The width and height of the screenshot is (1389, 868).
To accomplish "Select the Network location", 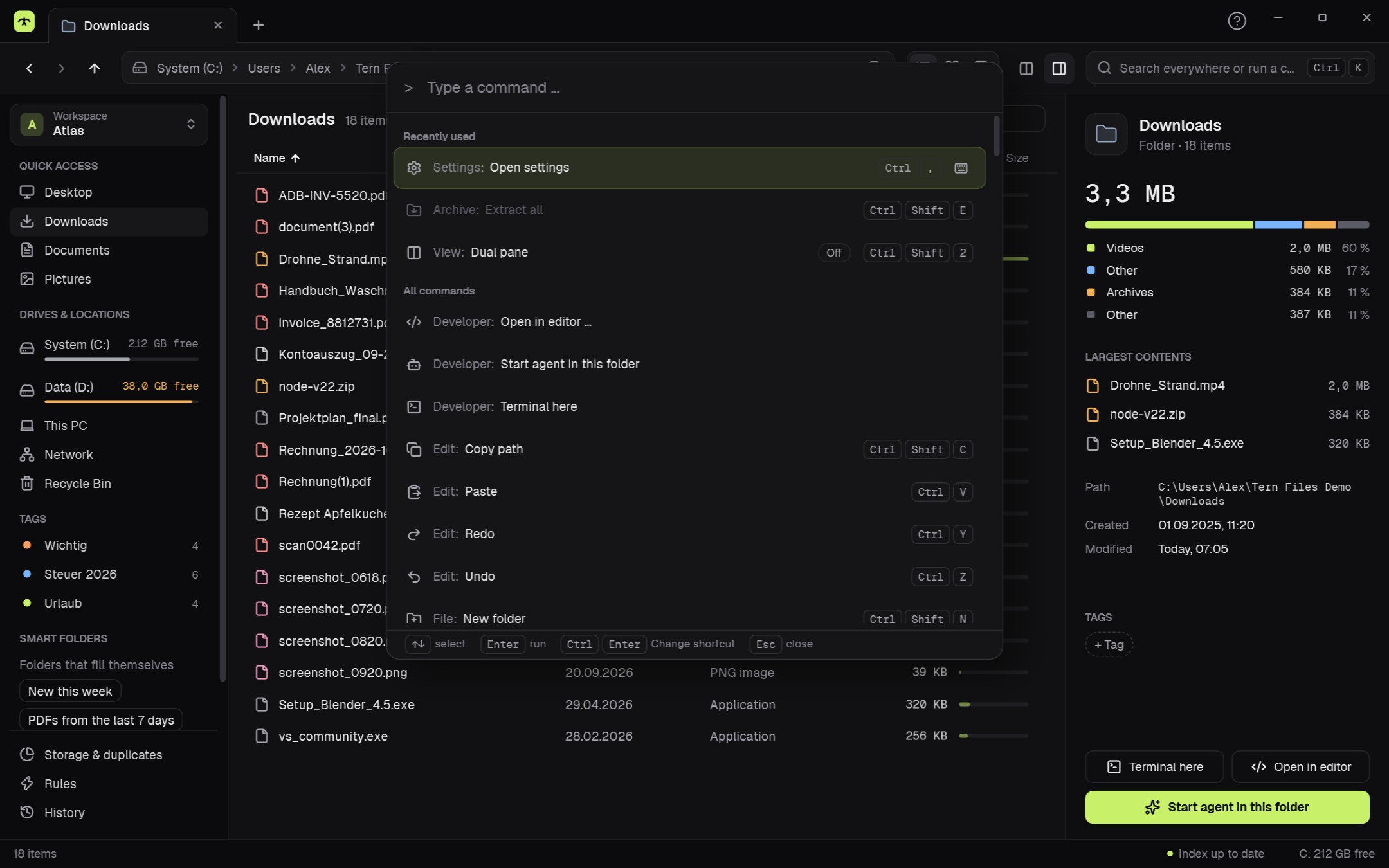I will pyautogui.click(x=109, y=455).
